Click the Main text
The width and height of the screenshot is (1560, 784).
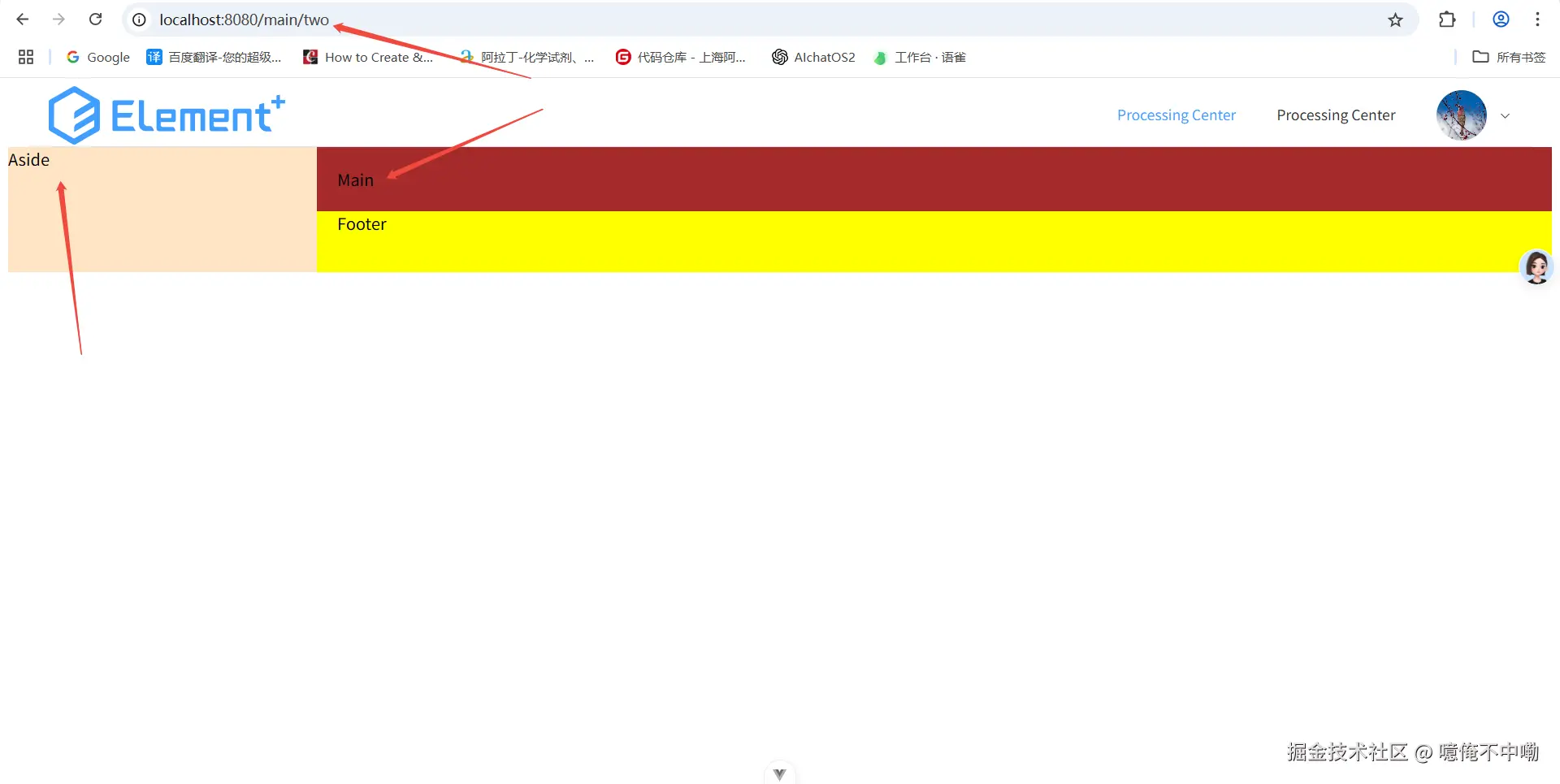click(x=355, y=180)
